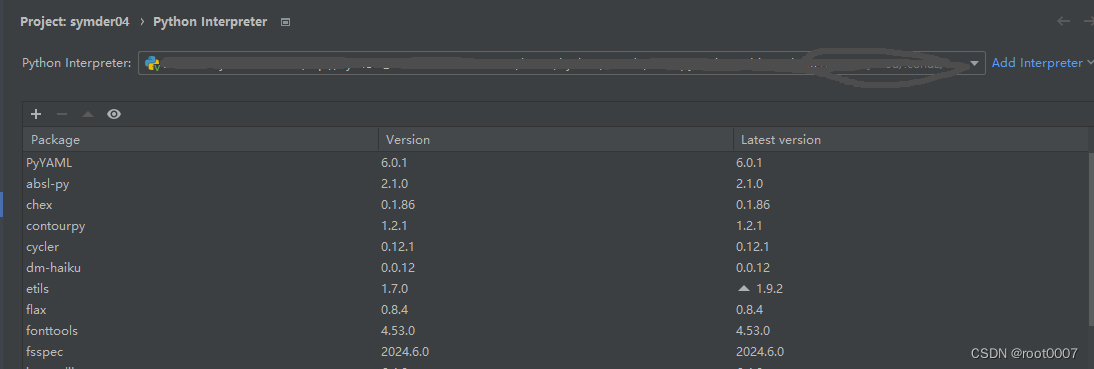Select the fonttools package row

[x=555, y=331]
